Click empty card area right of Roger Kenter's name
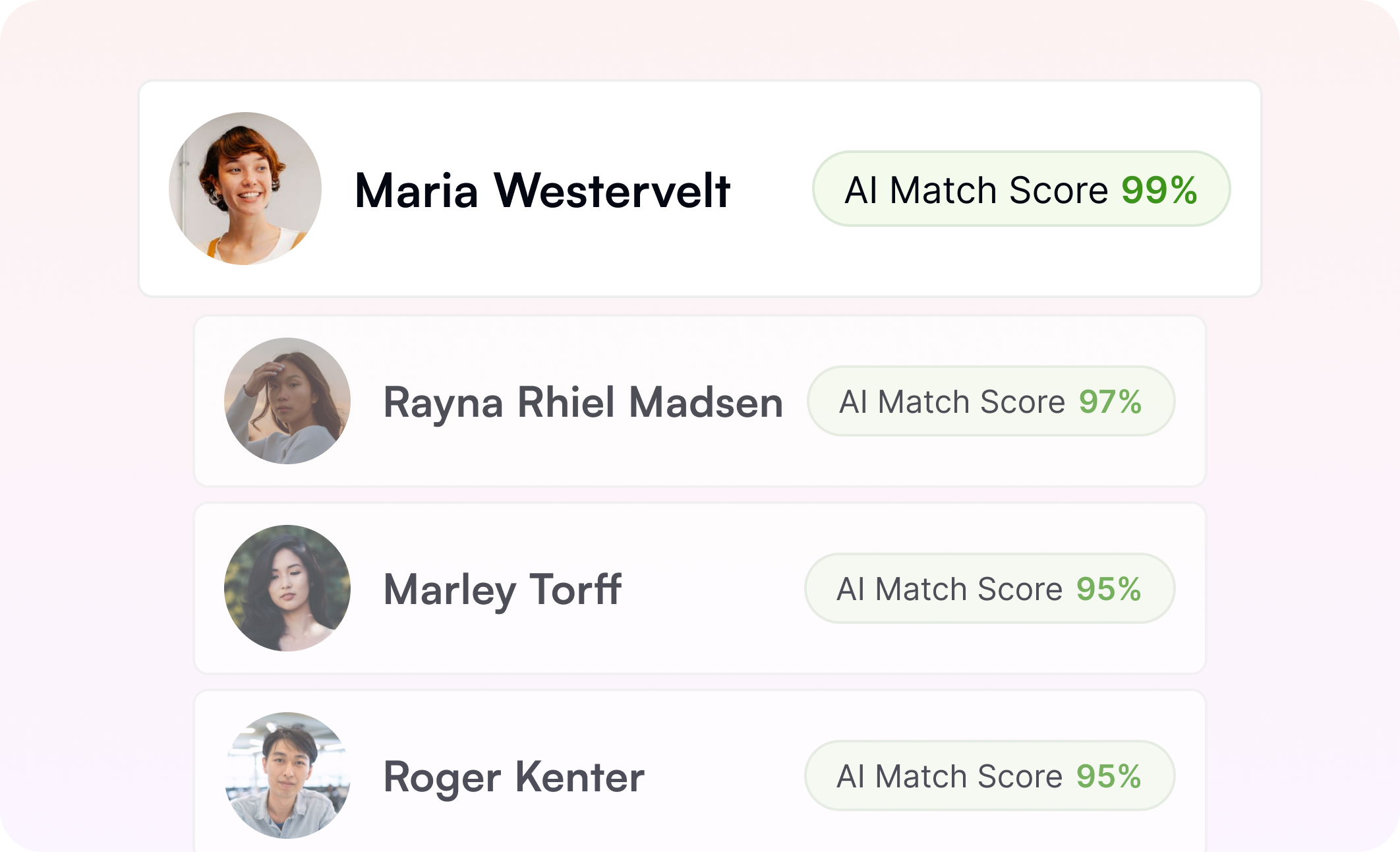Screen dimensions: 1400x852 (725, 777)
